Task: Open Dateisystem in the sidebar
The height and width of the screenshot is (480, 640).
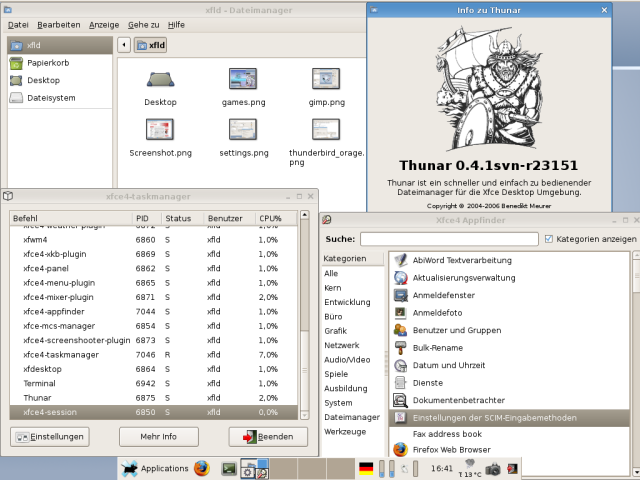Action: tap(60, 98)
